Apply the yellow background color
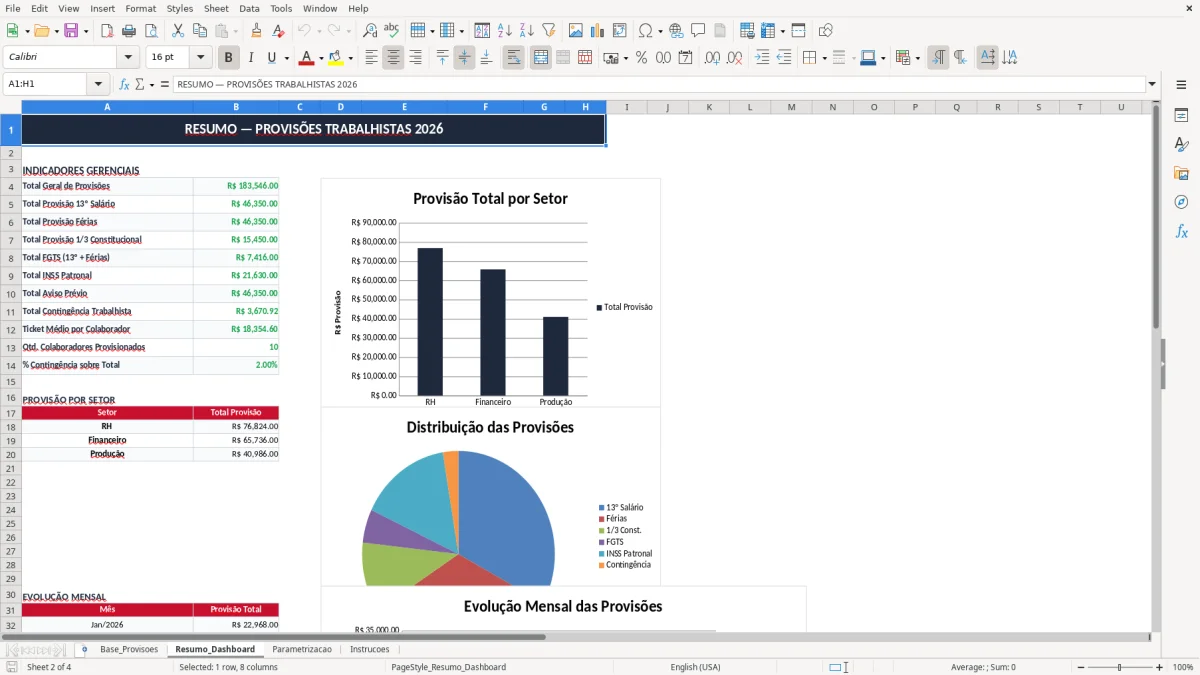The image size is (1200, 675). click(x=335, y=58)
